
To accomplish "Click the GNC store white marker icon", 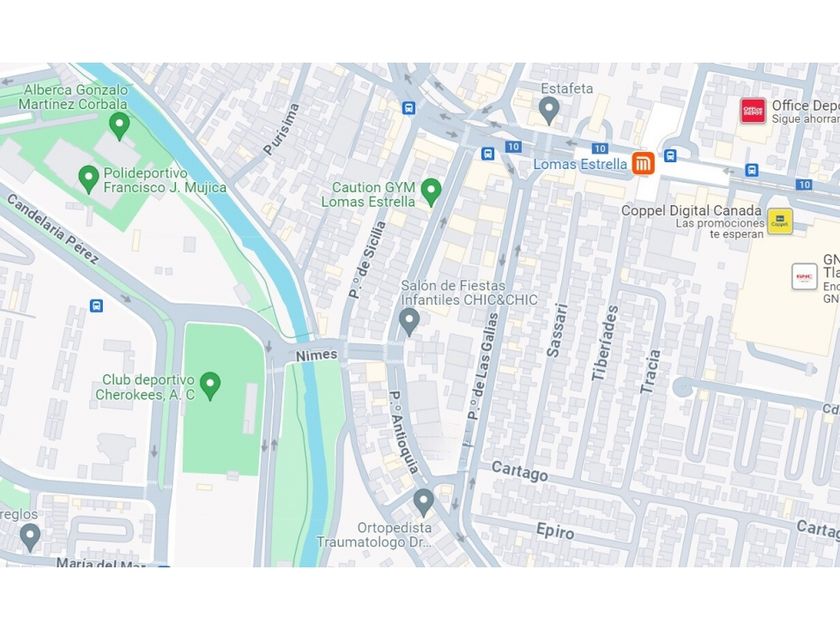I will 805,277.
